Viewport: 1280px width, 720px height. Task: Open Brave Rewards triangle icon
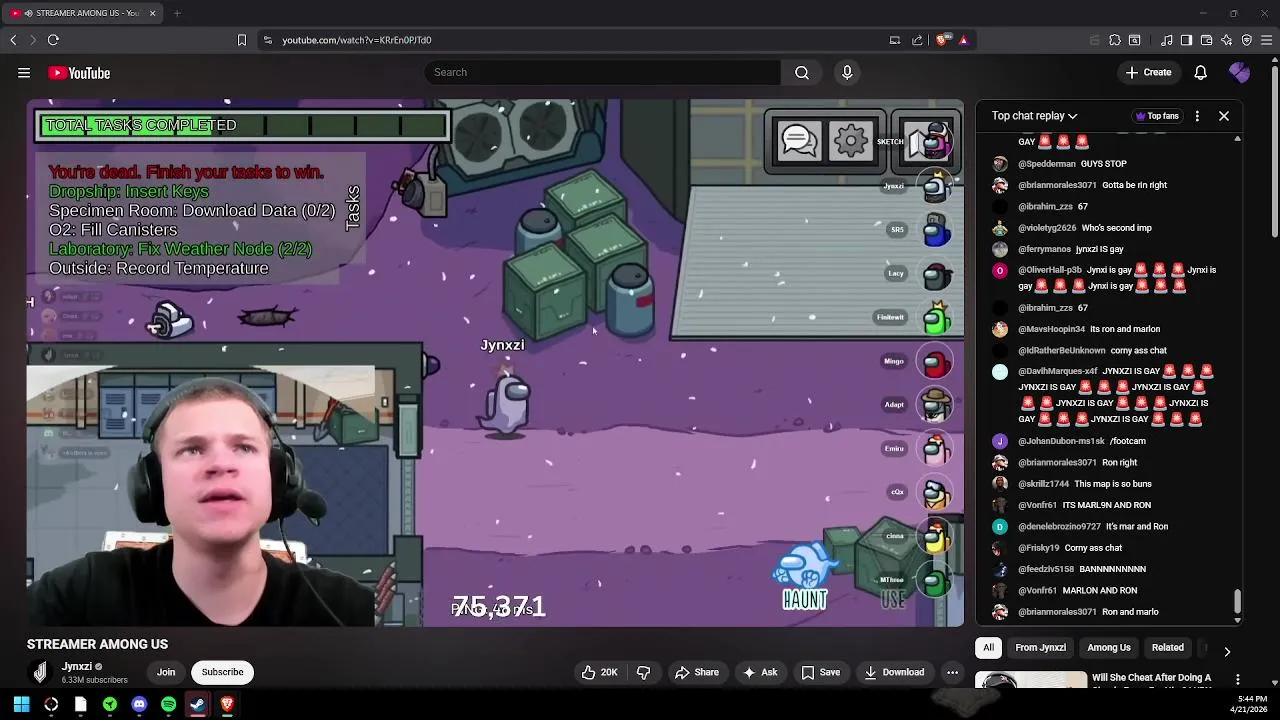pyautogui.click(x=963, y=40)
